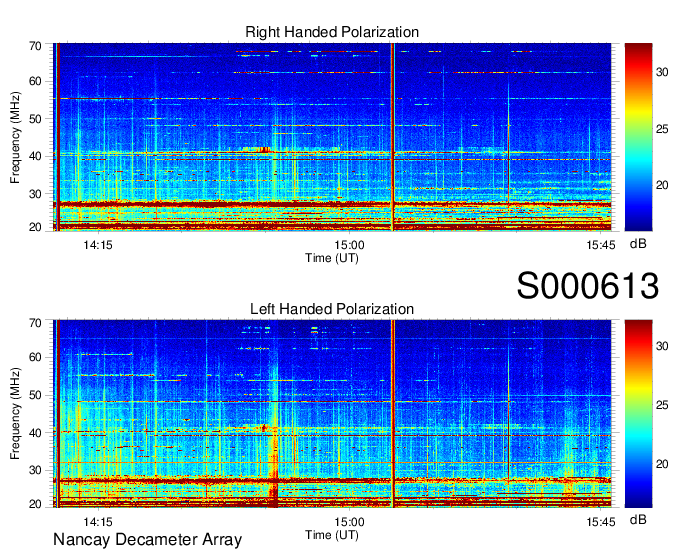Image resolution: width=680 pixels, height=552 pixels.
Task: Click the dB label under the Left Handed color bar
Action: pos(638,520)
